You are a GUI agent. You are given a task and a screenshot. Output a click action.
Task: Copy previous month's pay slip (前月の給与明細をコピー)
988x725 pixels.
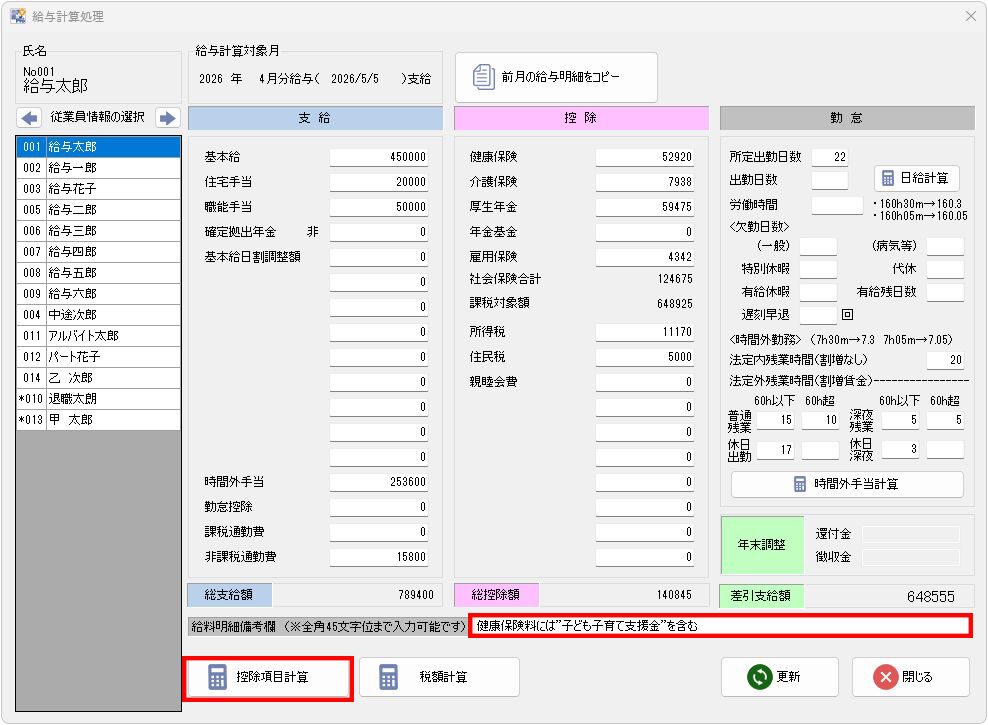click(557, 77)
